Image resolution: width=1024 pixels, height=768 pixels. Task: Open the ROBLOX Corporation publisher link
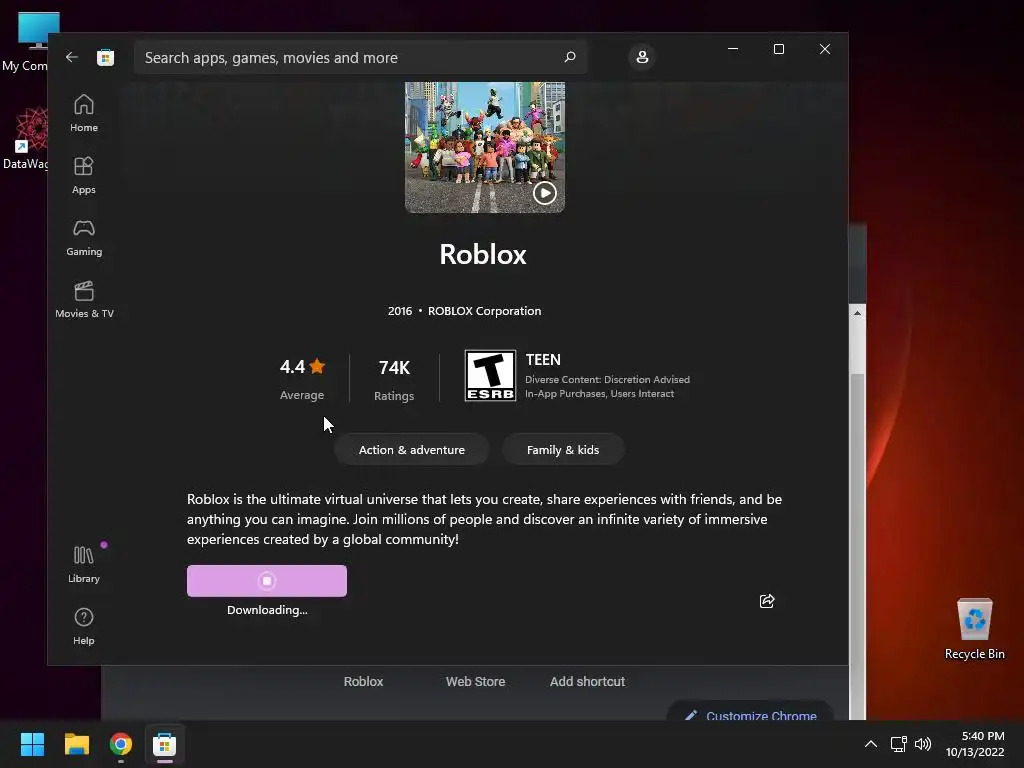coord(484,311)
